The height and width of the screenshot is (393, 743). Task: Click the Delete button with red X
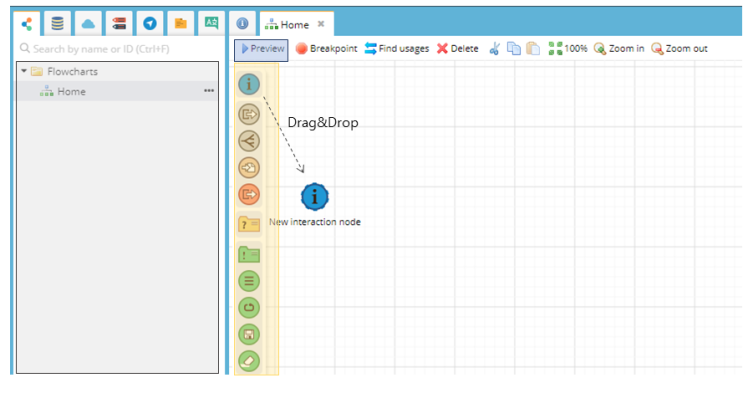(458, 49)
